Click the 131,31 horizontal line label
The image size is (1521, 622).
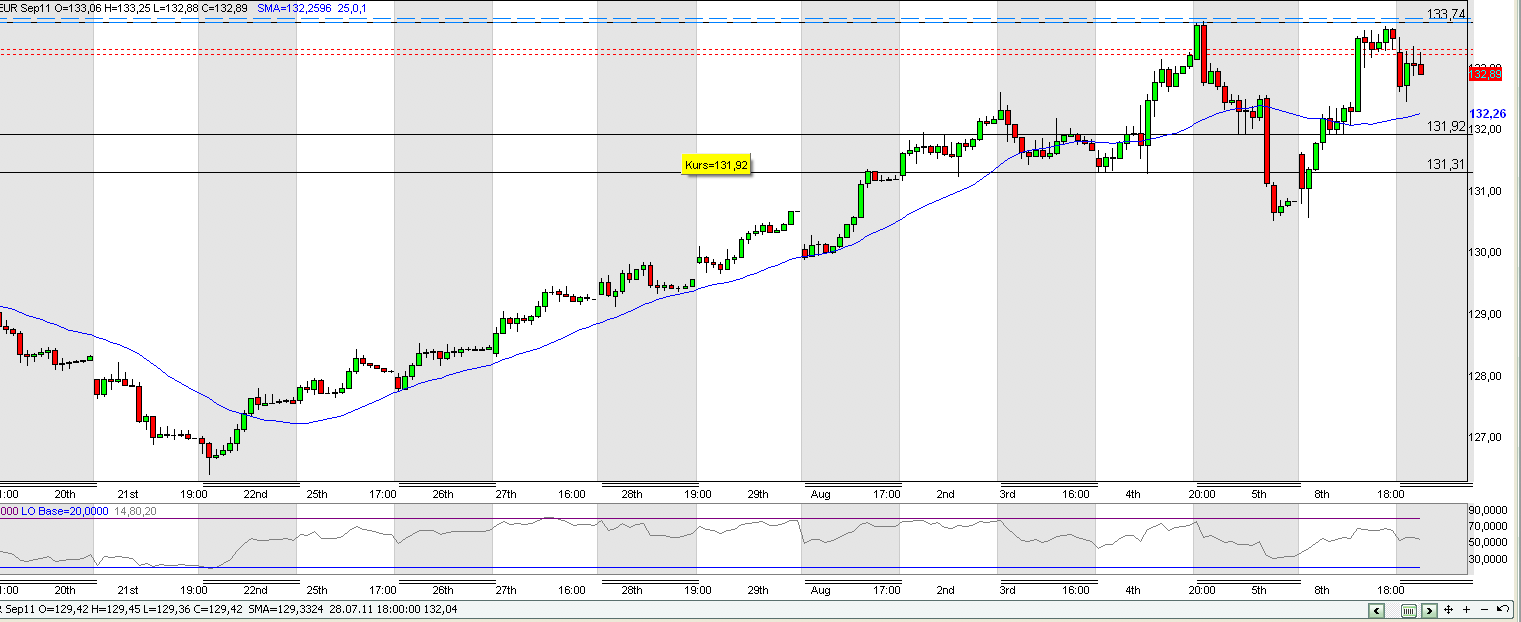(x=1446, y=164)
